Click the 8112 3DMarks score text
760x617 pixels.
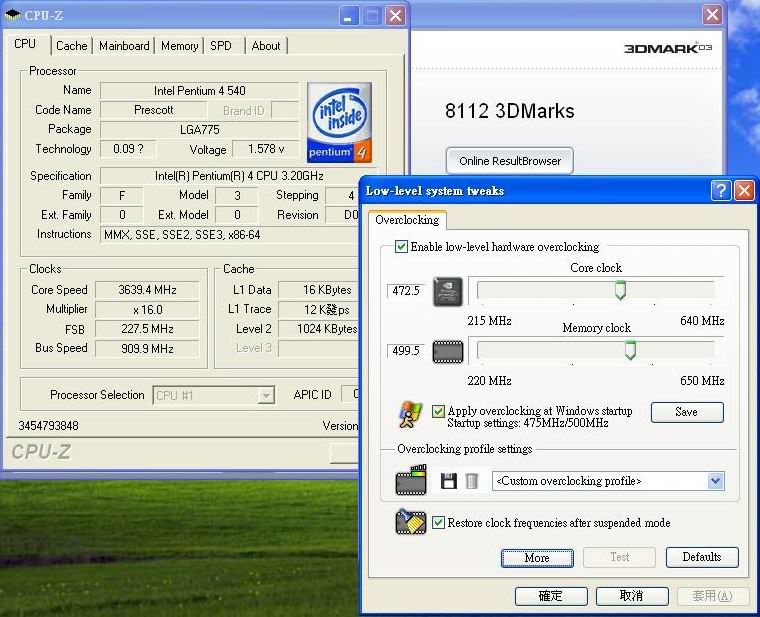pyautogui.click(x=509, y=111)
